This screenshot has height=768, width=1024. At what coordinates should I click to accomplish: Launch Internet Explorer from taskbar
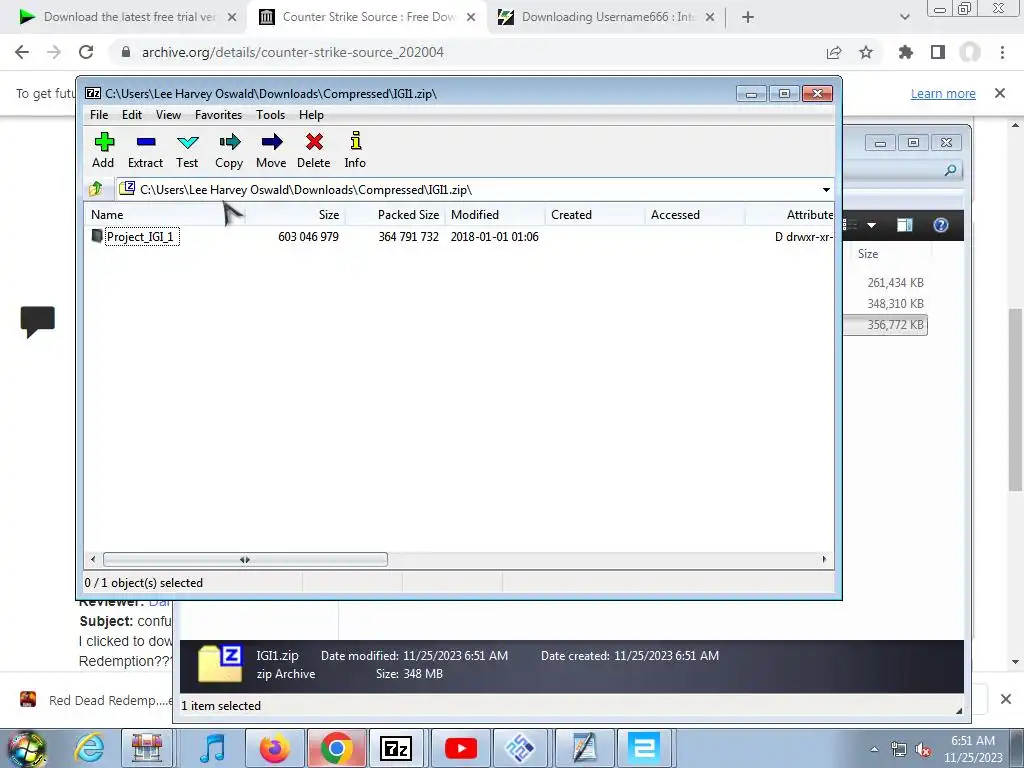tap(89, 748)
